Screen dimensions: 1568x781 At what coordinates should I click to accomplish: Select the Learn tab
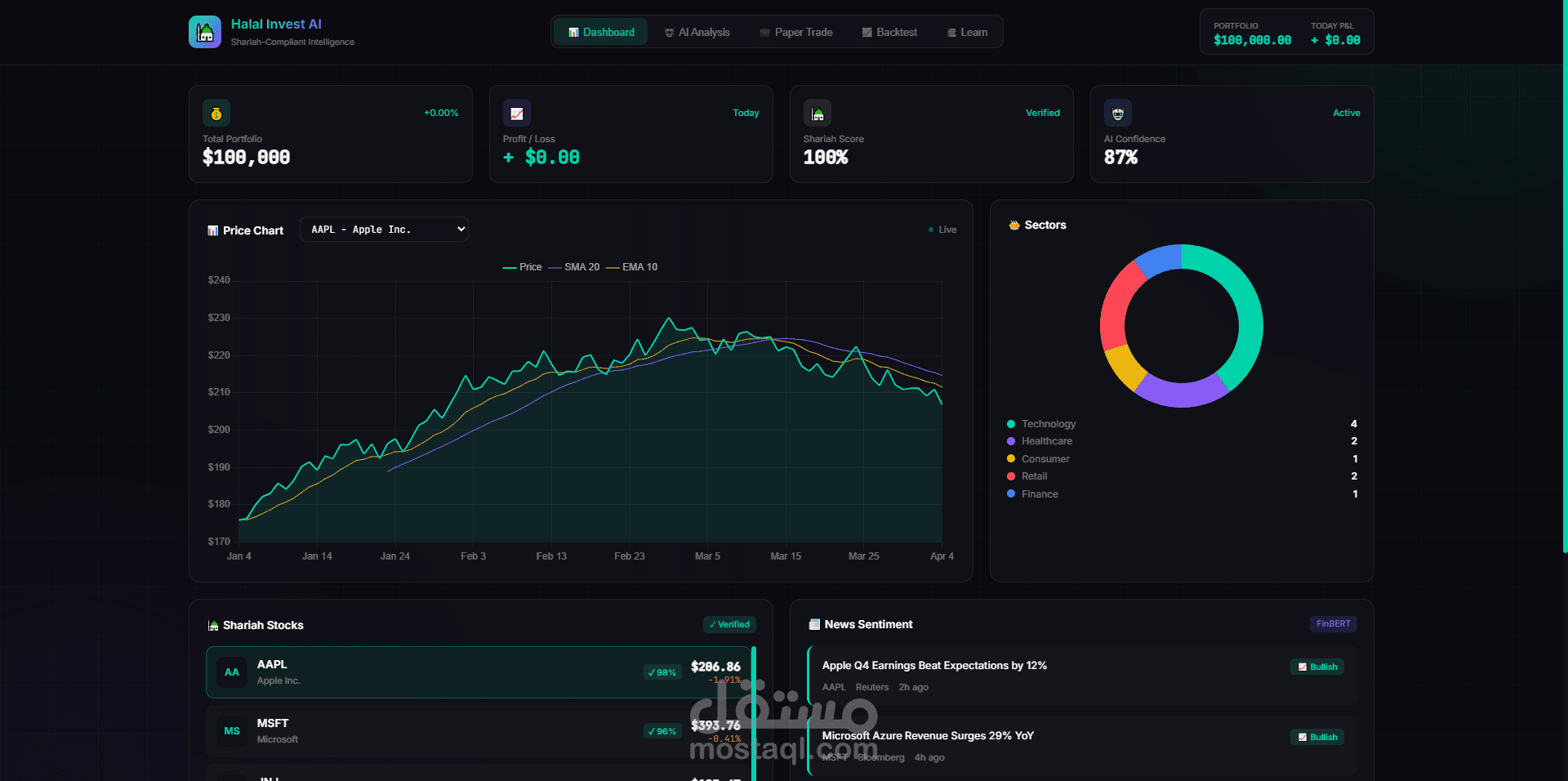tap(968, 32)
